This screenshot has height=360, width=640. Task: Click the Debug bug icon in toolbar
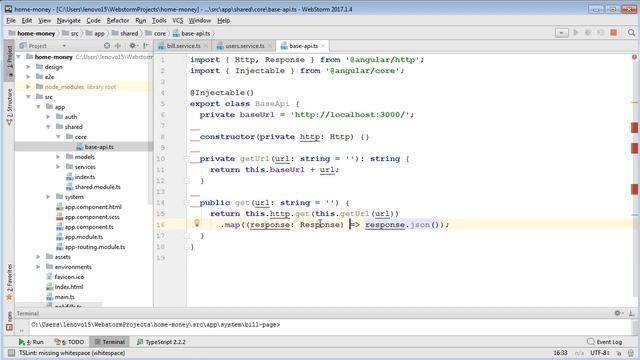click(x=588, y=33)
